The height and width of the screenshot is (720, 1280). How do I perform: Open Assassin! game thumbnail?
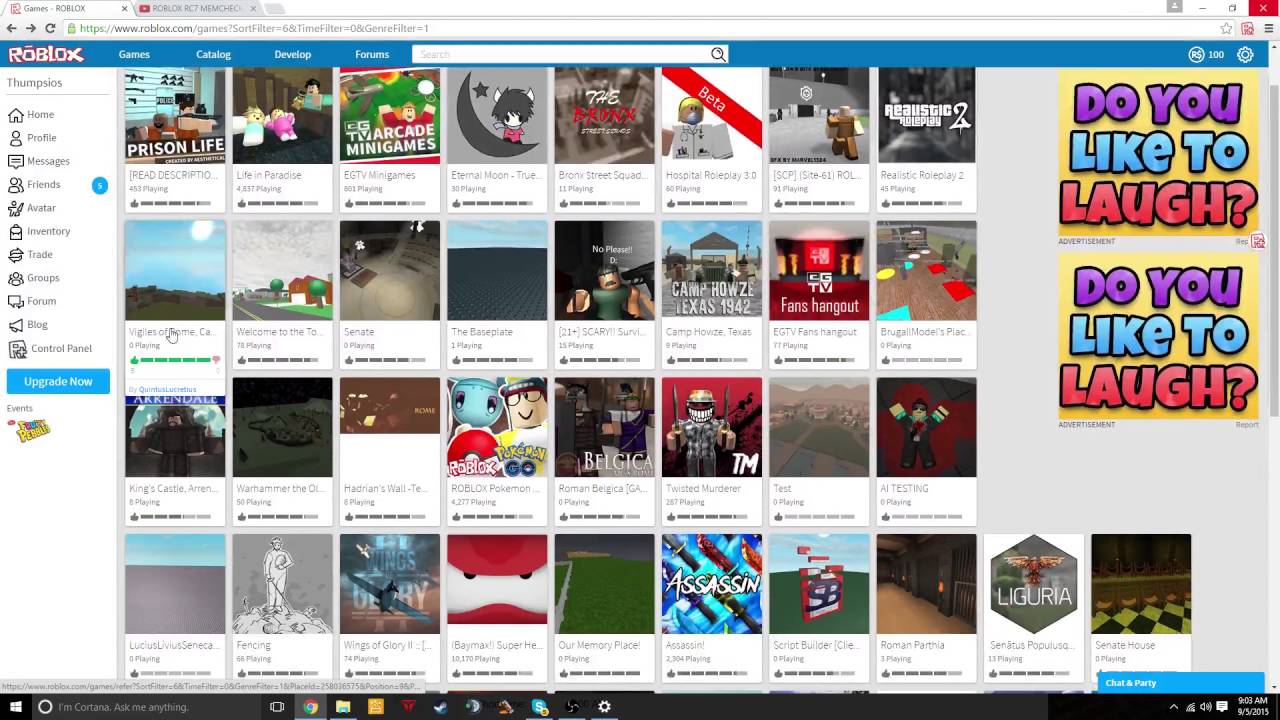(x=712, y=584)
